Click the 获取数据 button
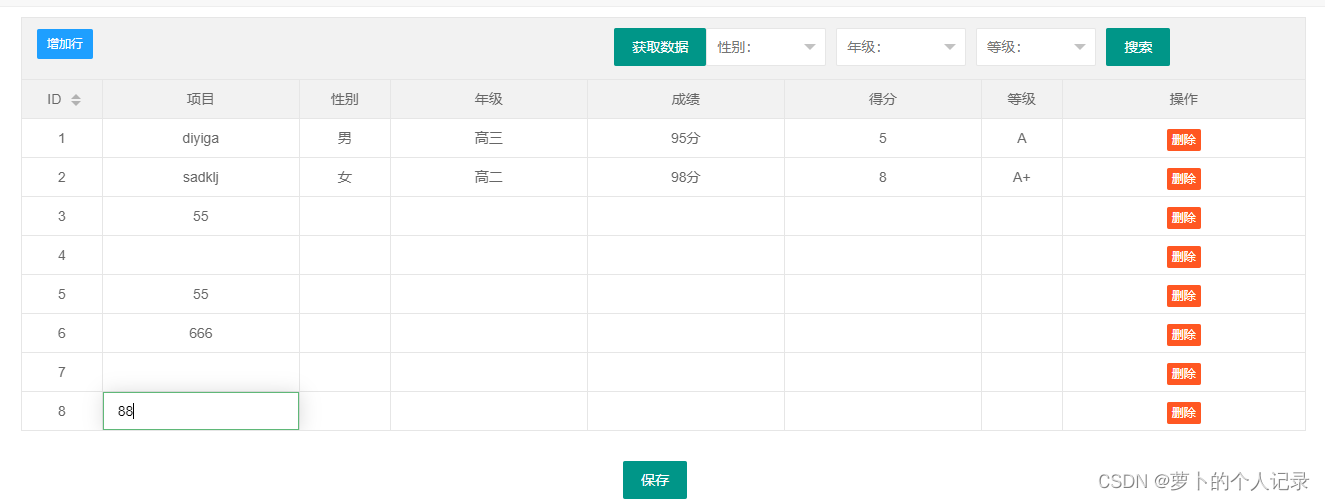Viewport: 1325px width, 501px height. (x=660, y=47)
